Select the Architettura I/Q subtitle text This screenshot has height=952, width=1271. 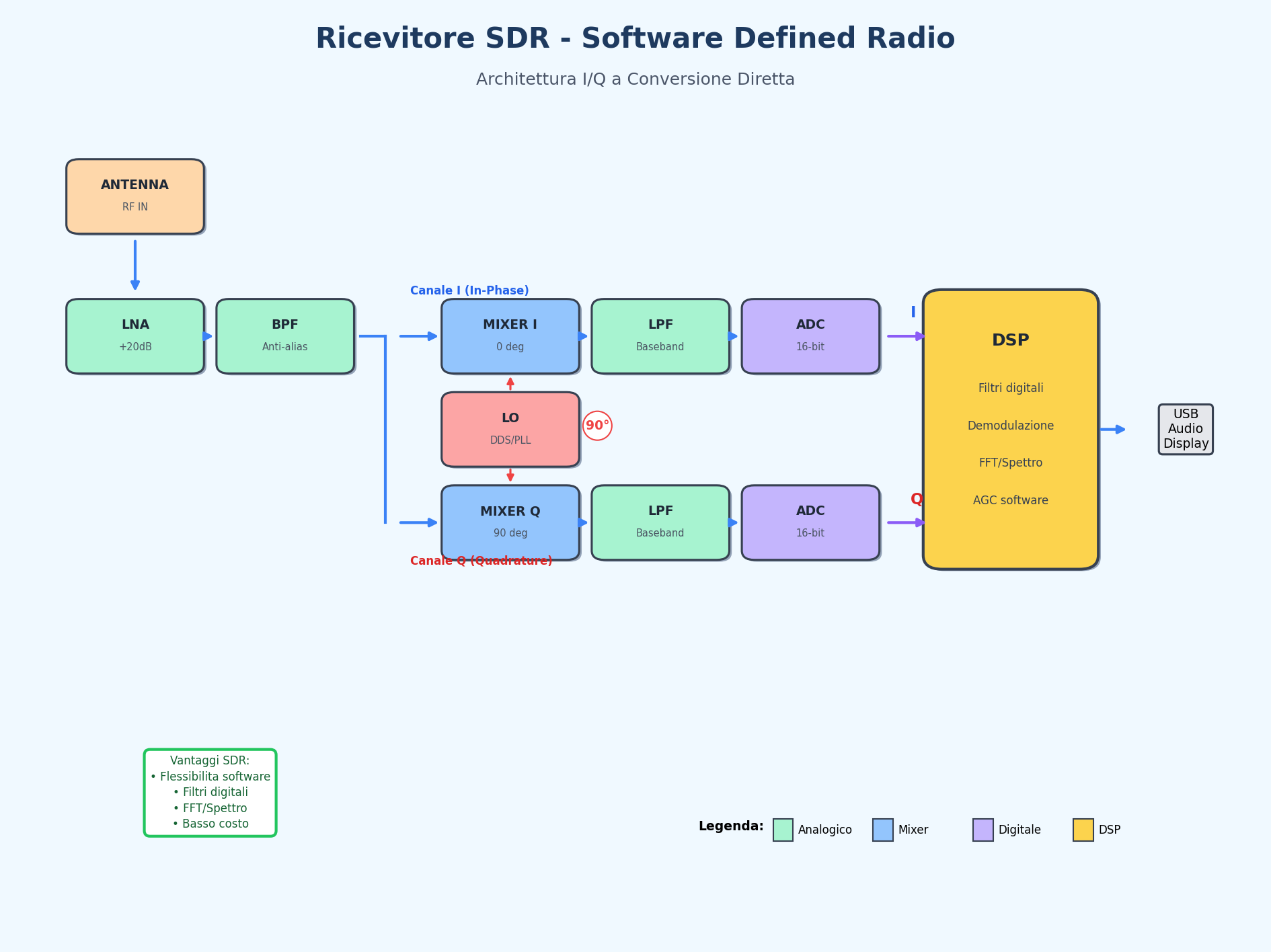635,79
